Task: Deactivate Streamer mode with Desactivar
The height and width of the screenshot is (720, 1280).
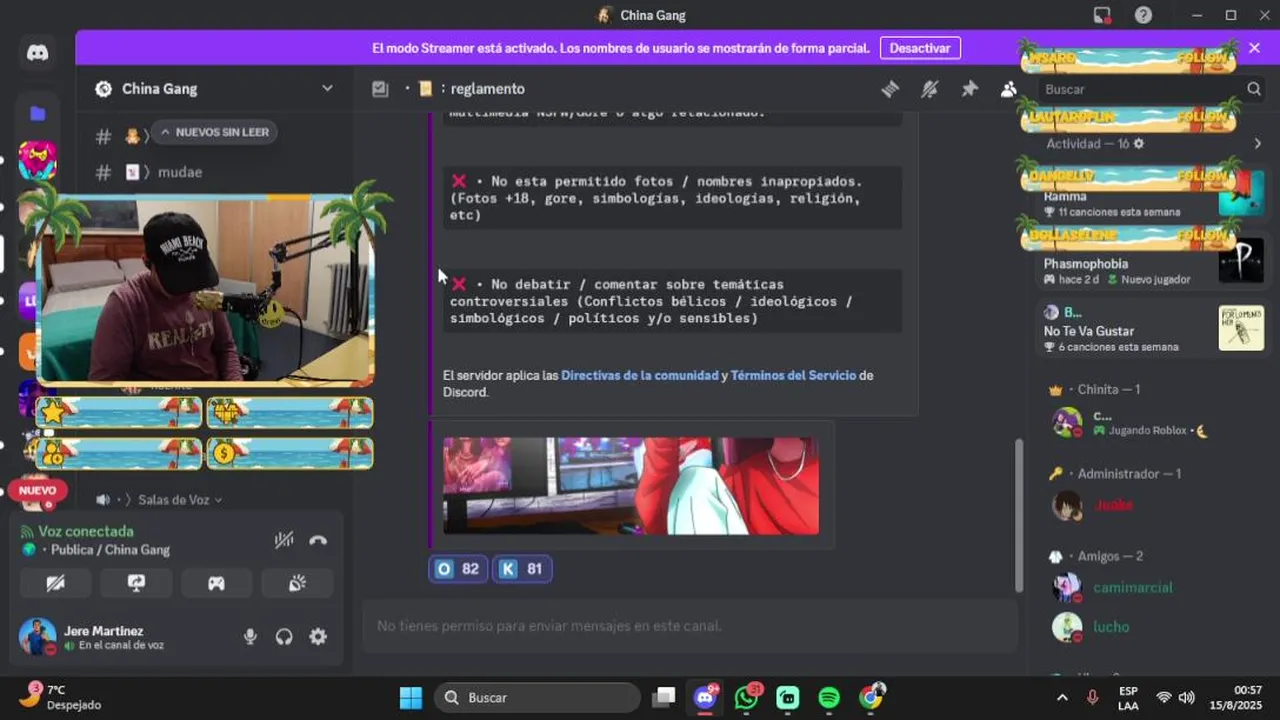Action: tap(920, 48)
